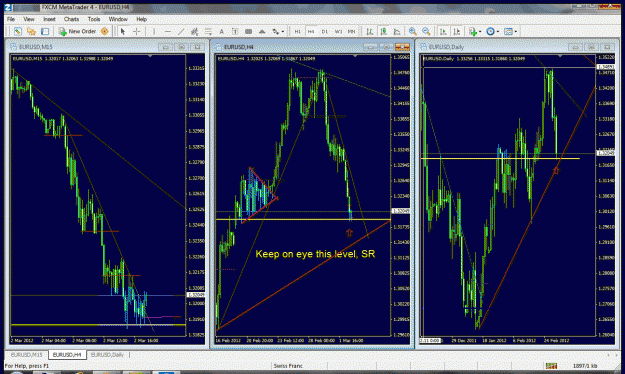Click 'Swiss Franc' in the status bar
Viewport: 625px width, 374px height.
click(x=288, y=366)
